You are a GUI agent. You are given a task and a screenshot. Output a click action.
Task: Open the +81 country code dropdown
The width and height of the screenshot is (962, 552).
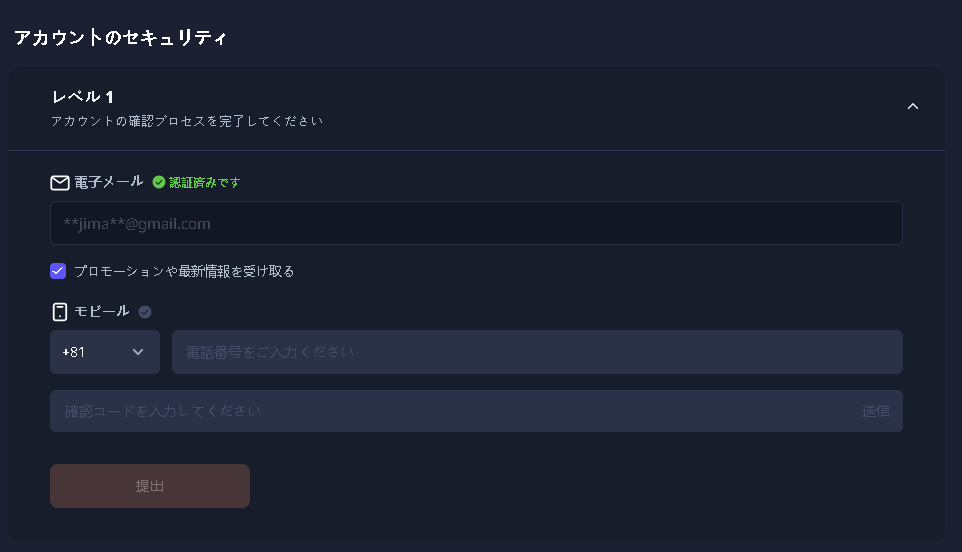coord(104,352)
